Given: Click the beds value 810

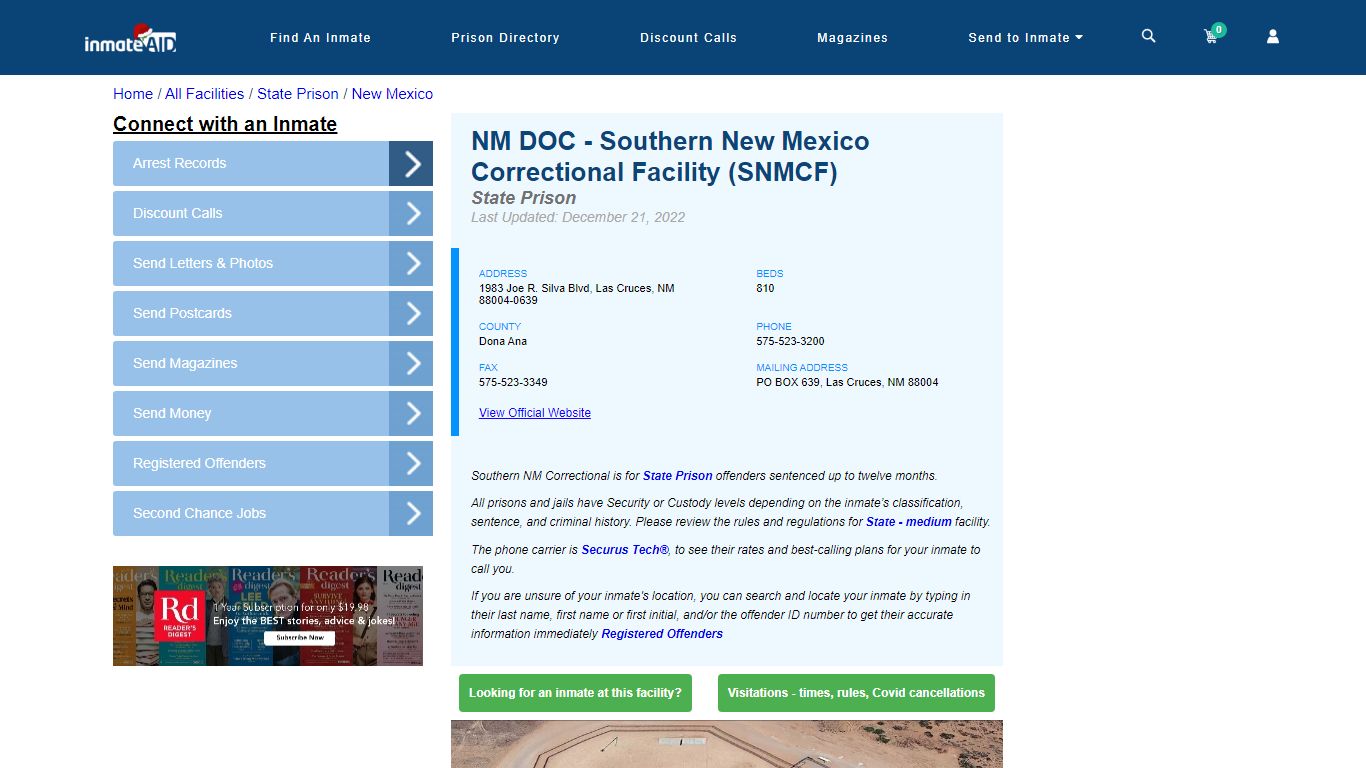Looking at the screenshot, I should point(765,288).
